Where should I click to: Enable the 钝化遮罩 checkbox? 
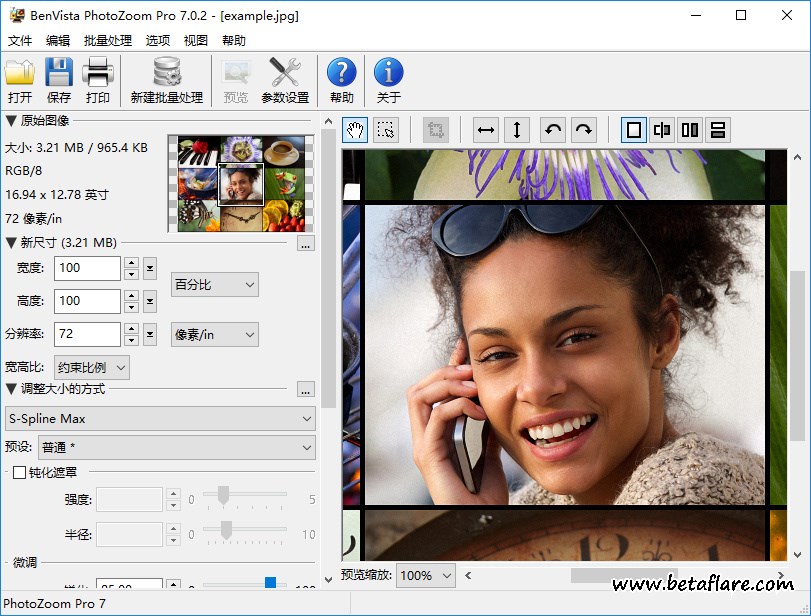pyautogui.click(x=19, y=472)
